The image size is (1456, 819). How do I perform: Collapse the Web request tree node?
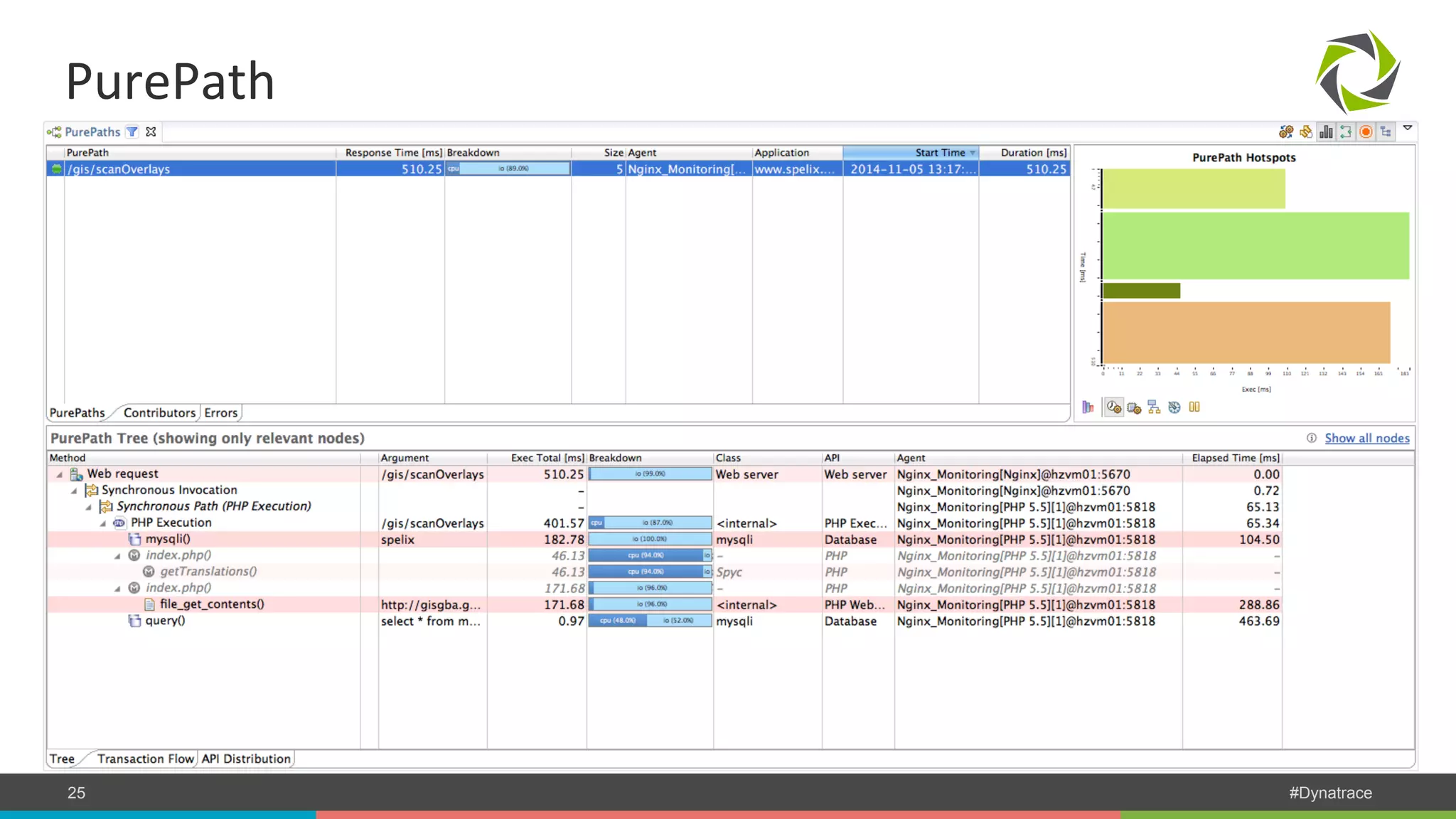click(x=60, y=474)
